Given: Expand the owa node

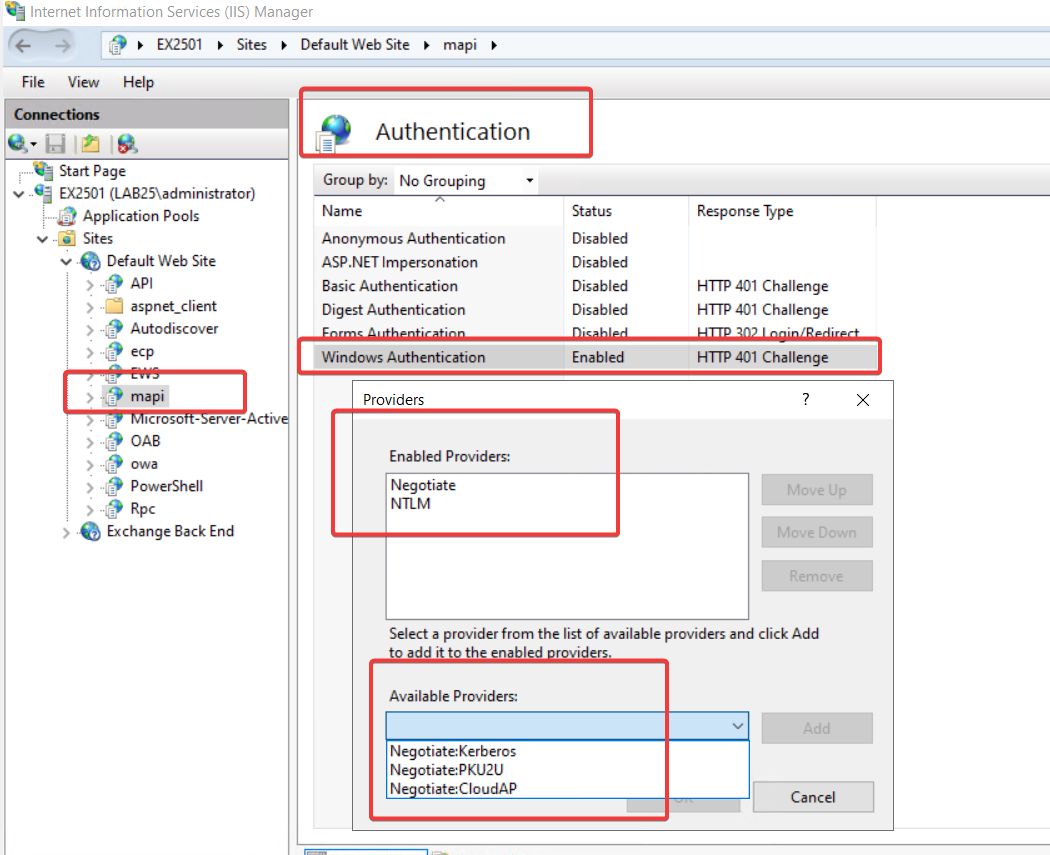Looking at the screenshot, I should 90,465.
